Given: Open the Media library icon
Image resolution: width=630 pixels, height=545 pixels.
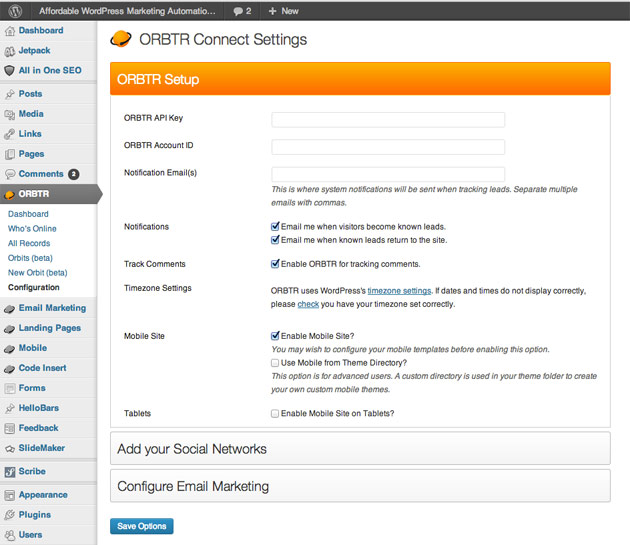Looking at the screenshot, I should (x=10, y=114).
